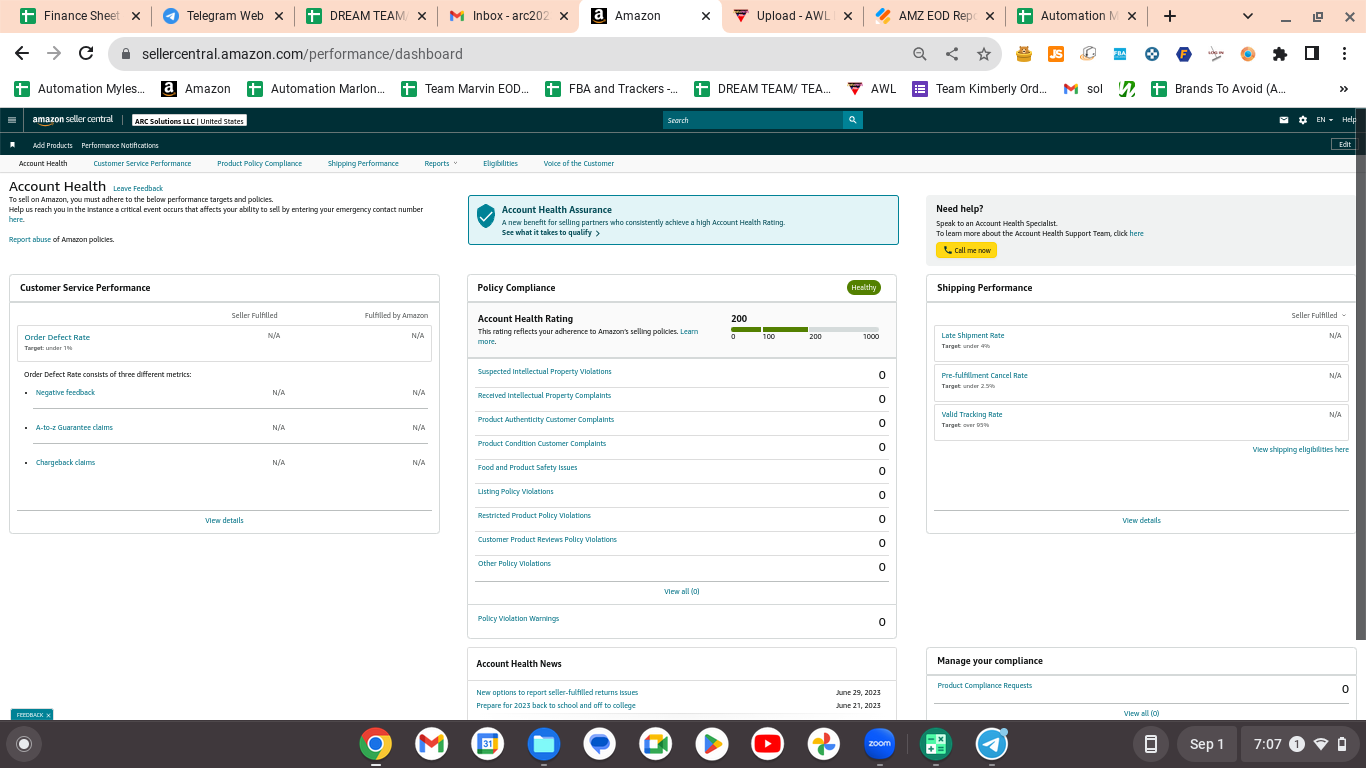The width and height of the screenshot is (1366, 768).
Task: Open the Seller Central hamburger menu
Action: (12, 120)
